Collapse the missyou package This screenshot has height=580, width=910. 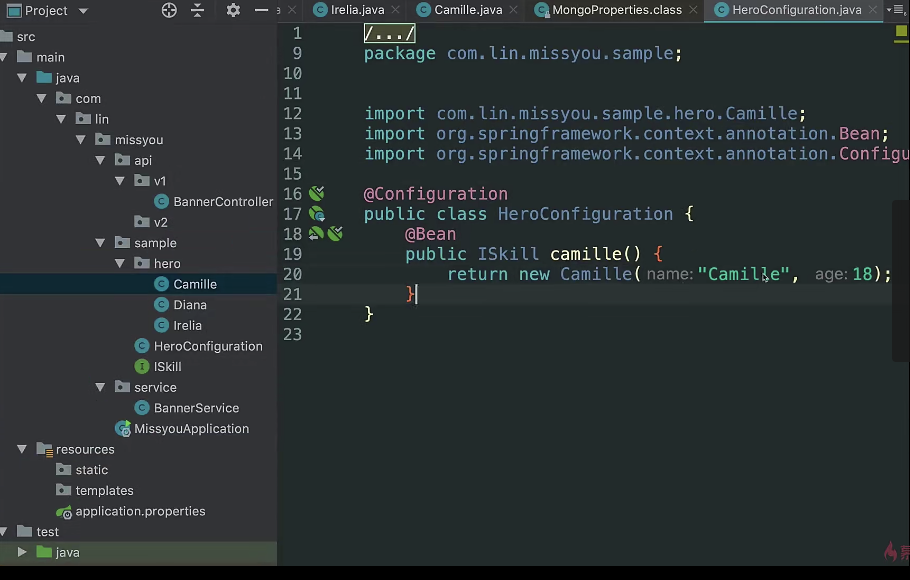81,140
